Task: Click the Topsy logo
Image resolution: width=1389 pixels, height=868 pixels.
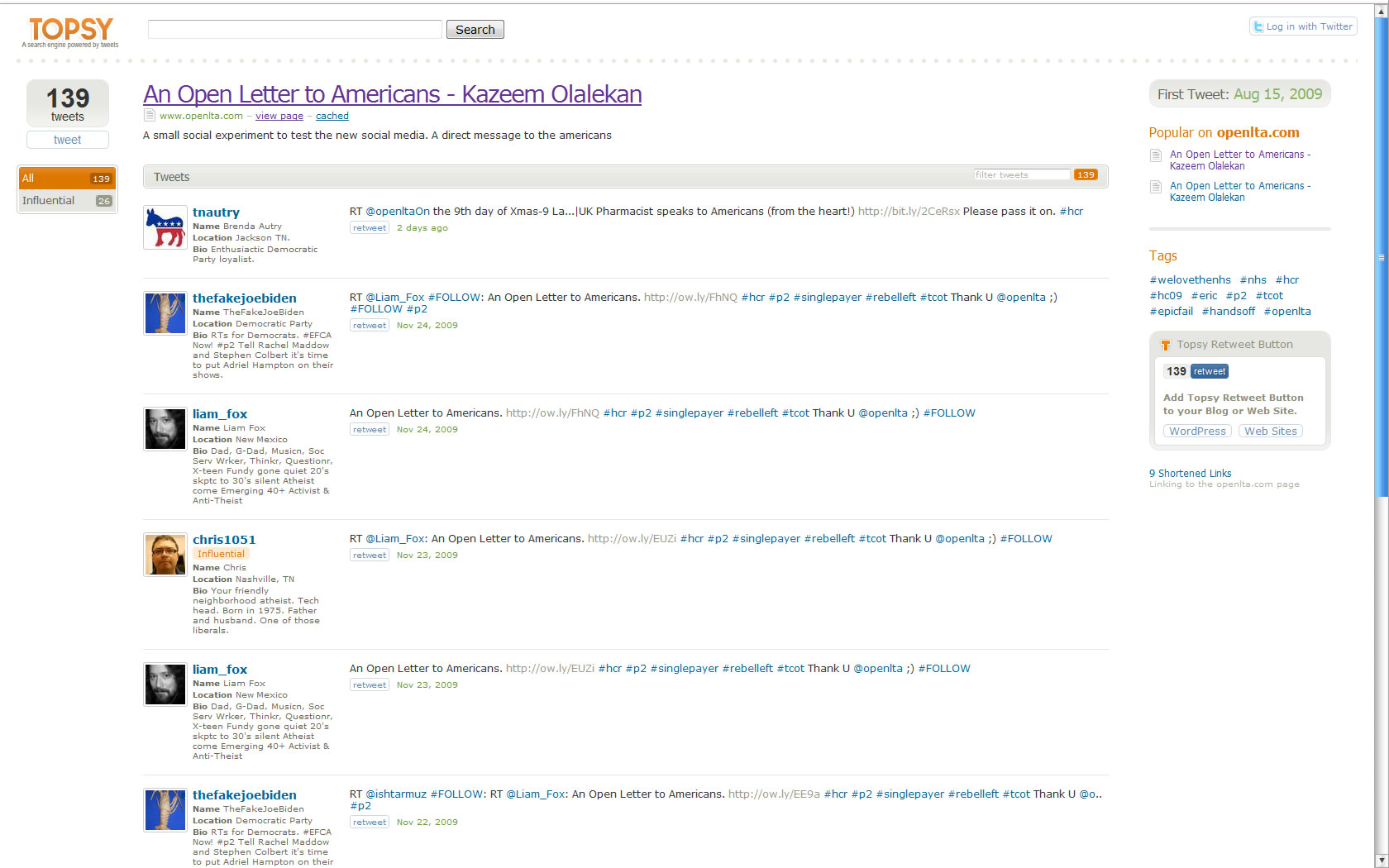Action: (x=70, y=31)
